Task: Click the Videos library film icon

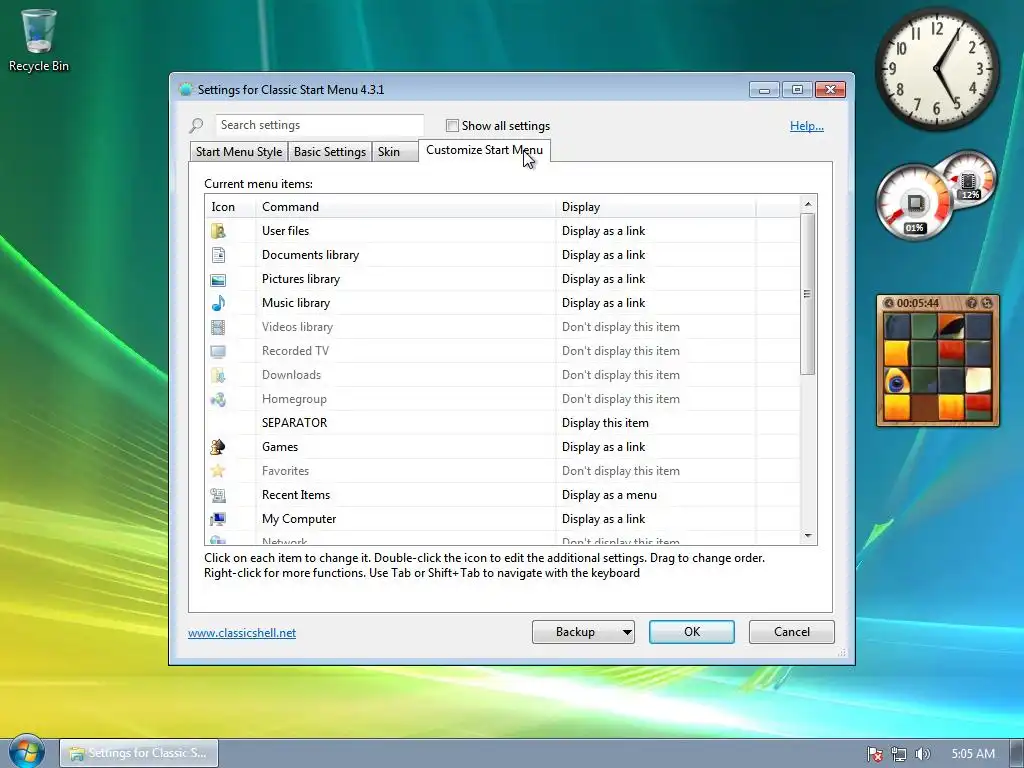Action: coord(218,327)
